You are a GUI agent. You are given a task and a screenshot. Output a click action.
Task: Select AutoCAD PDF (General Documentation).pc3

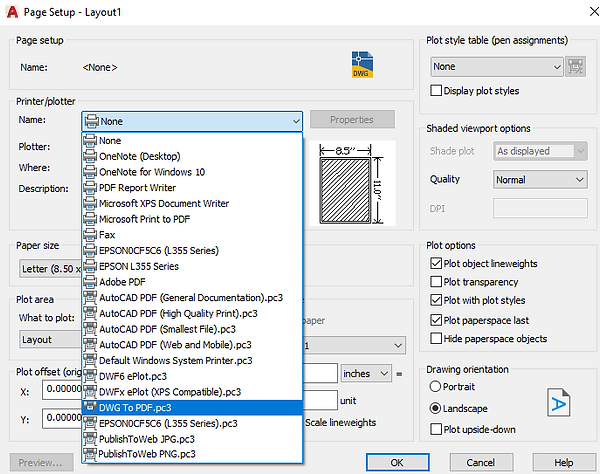(x=192, y=297)
